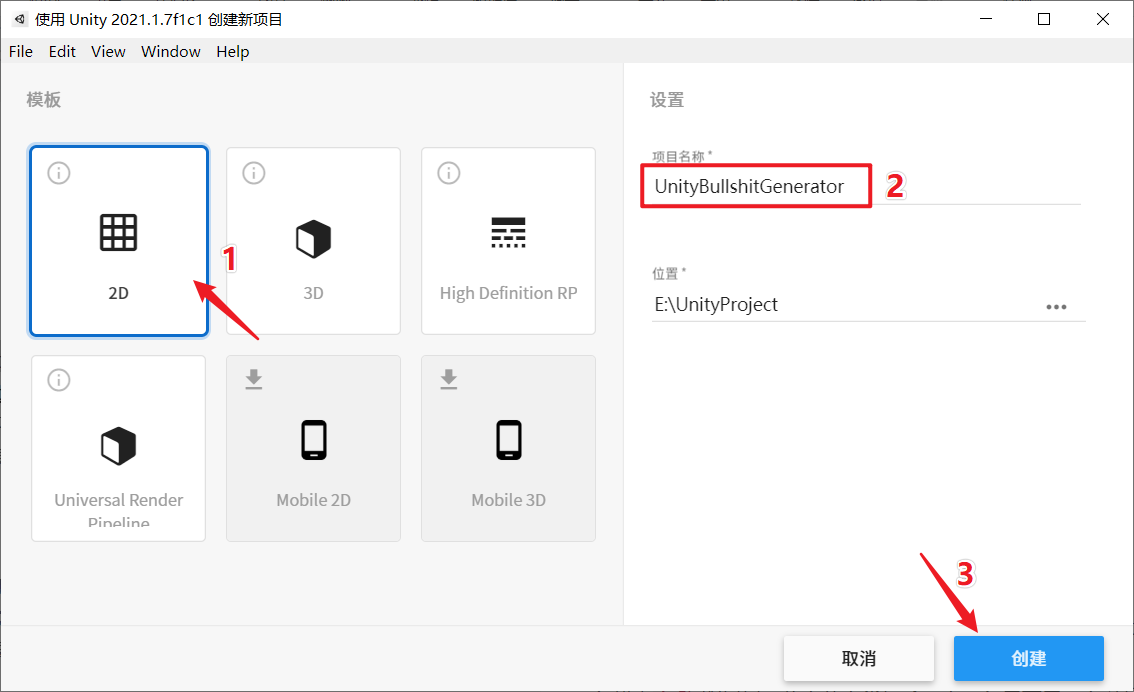The height and width of the screenshot is (692, 1134).
Task: Maximize the Unity project window
Action: tap(1044, 19)
